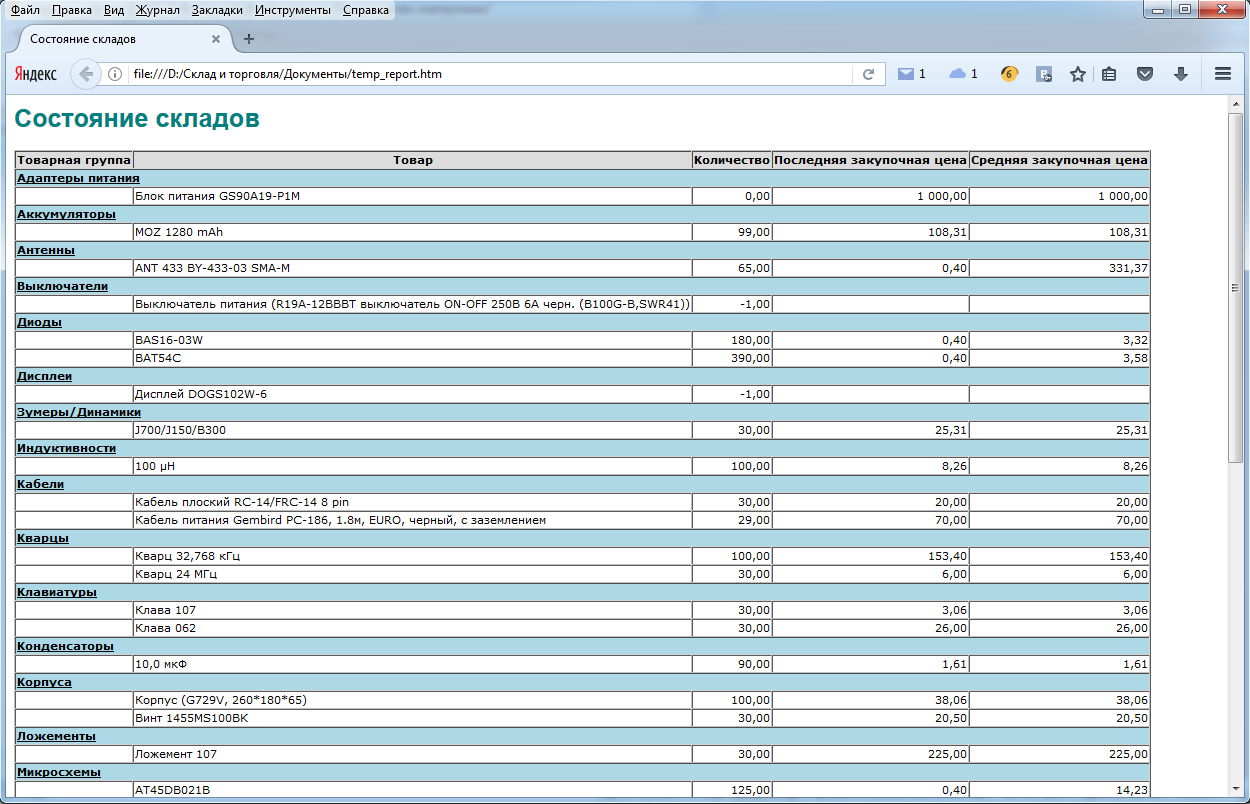Open the hamburger menu button
1250x804 pixels.
(1222, 74)
